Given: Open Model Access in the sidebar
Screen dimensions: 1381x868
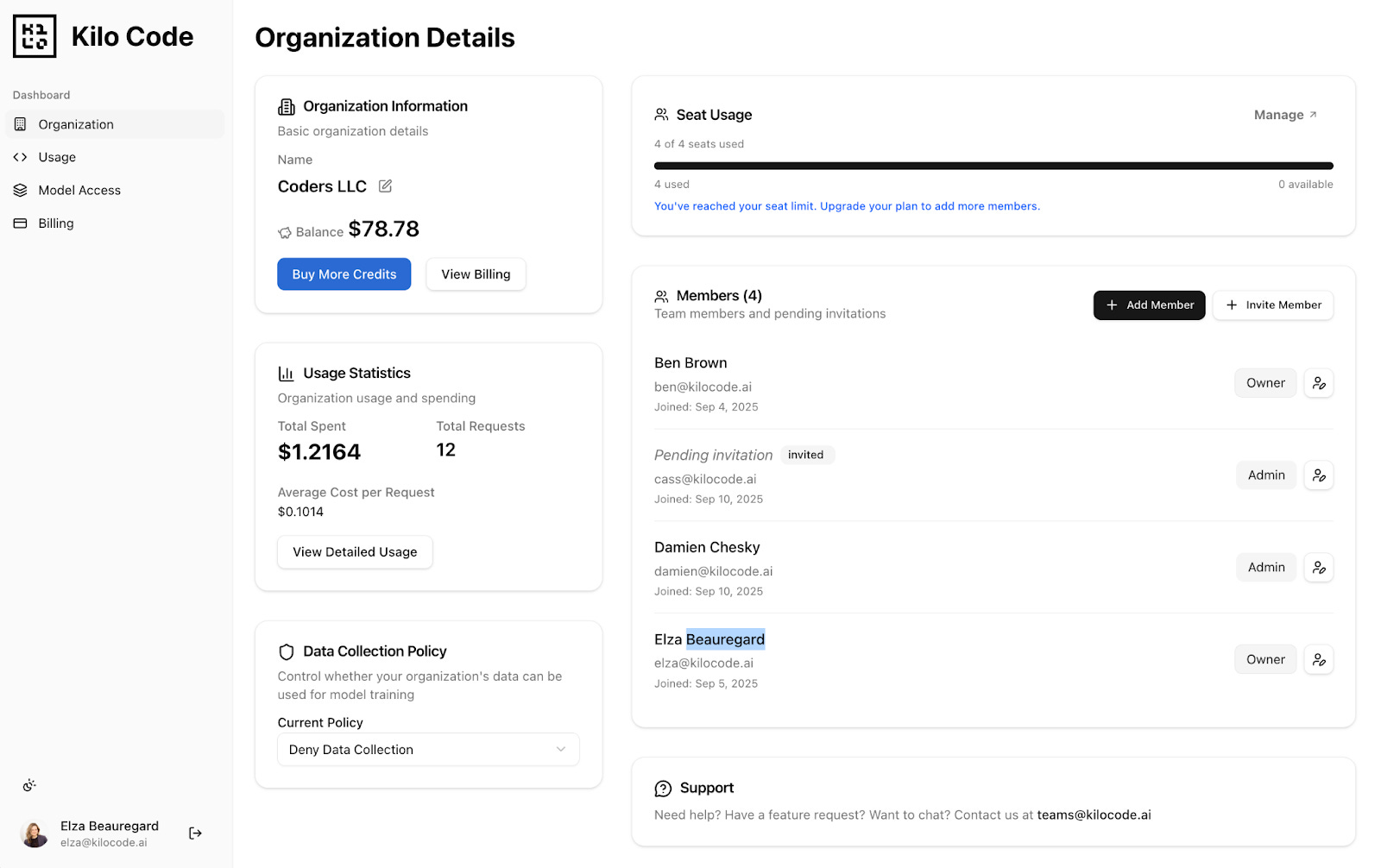Looking at the screenshot, I should tap(79, 190).
